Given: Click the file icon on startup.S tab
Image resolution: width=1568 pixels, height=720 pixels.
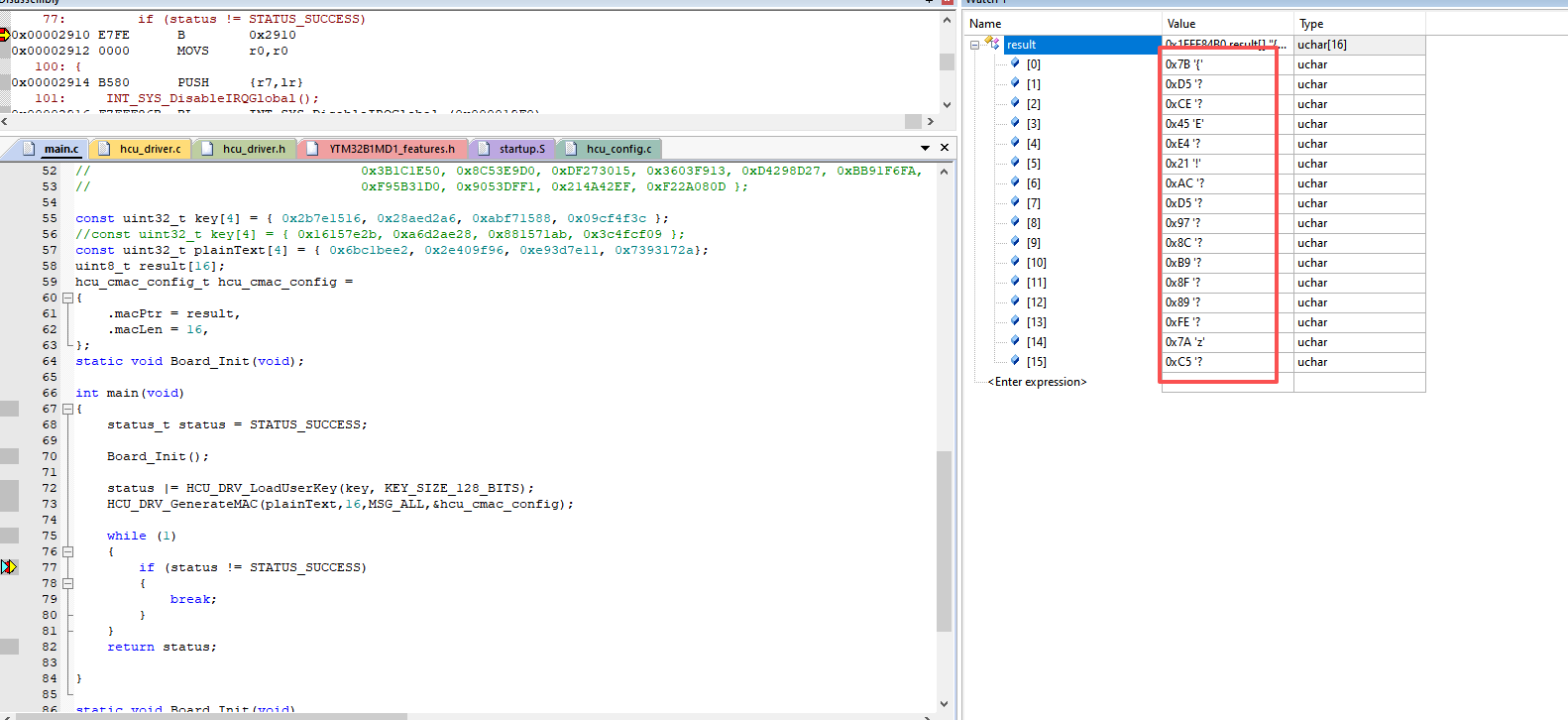Looking at the screenshot, I should click(x=484, y=149).
